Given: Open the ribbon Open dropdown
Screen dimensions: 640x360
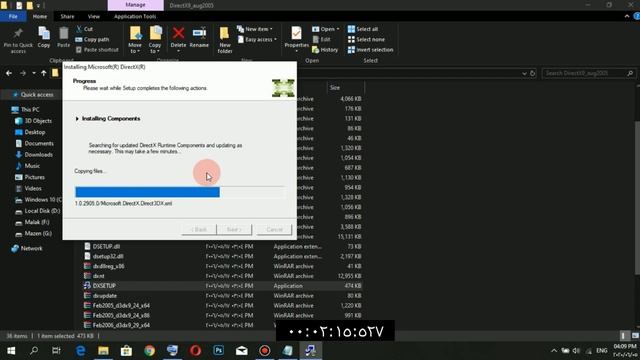Looking at the screenshot, I should click(x=326, y=29).
